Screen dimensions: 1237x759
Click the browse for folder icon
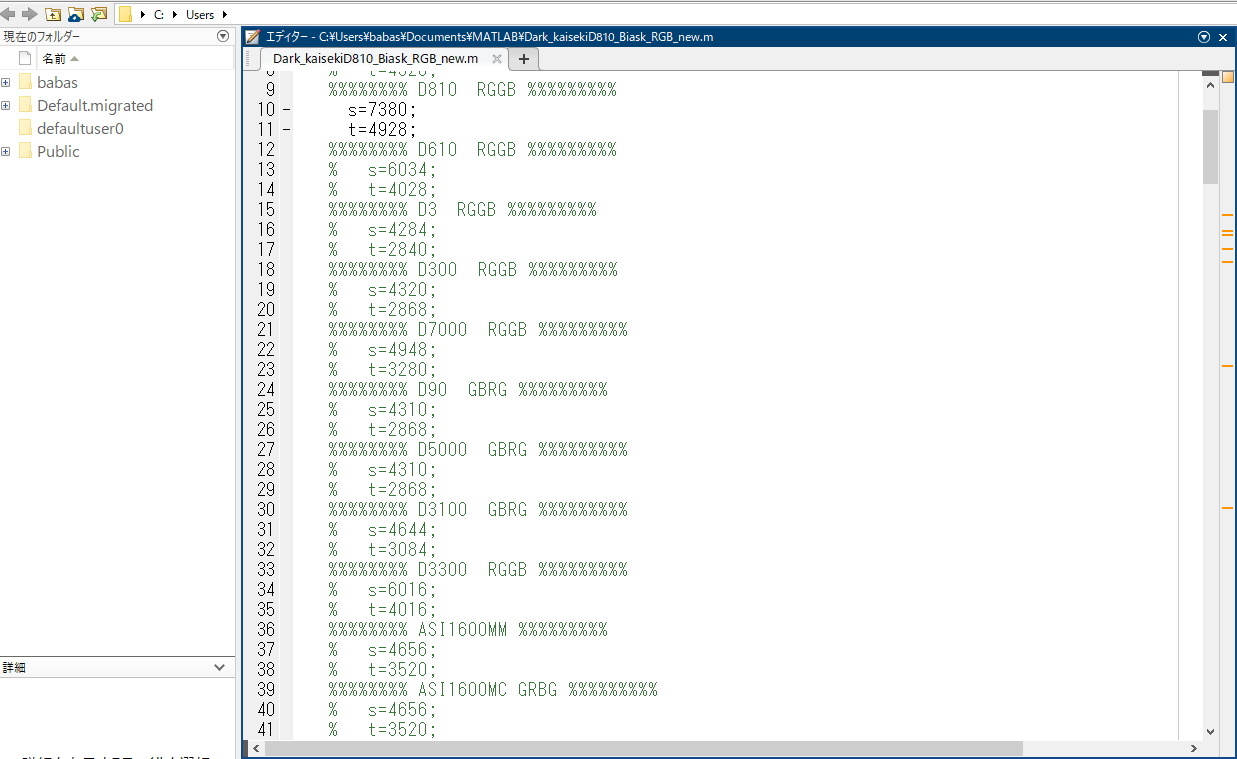(x=75, y=14)
